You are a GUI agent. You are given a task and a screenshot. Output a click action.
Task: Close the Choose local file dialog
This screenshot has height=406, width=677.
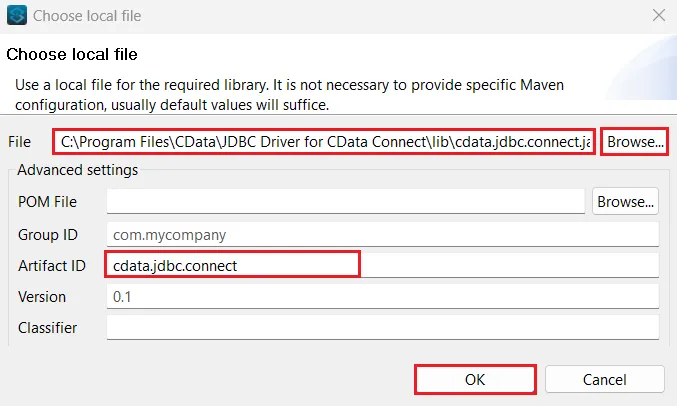(x=658, y=16)
